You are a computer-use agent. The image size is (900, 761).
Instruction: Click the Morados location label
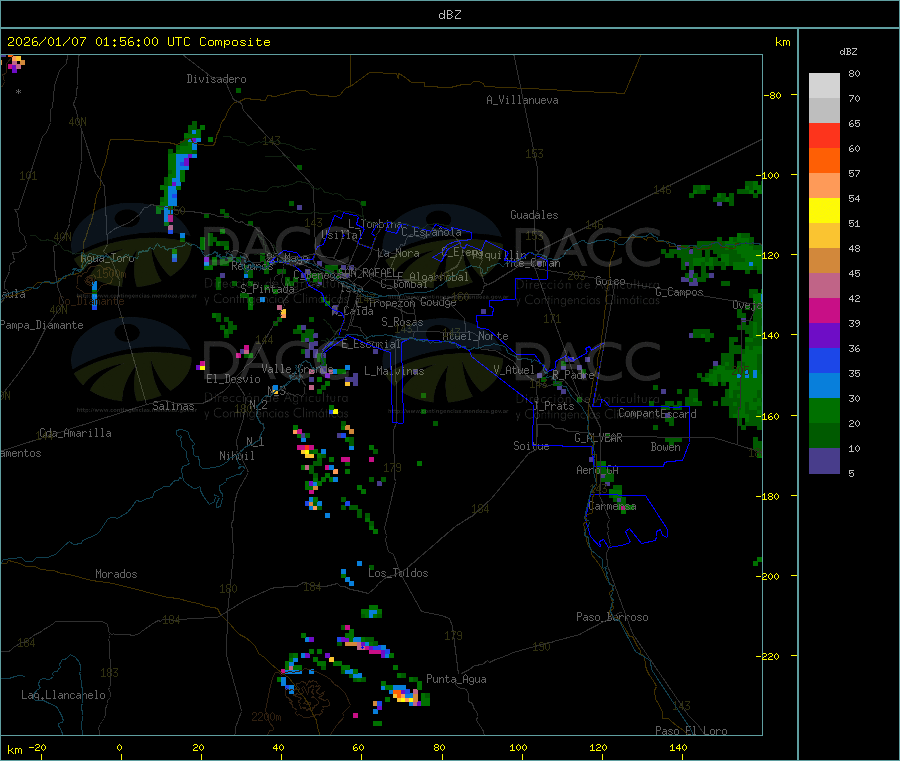pos(117,574)
